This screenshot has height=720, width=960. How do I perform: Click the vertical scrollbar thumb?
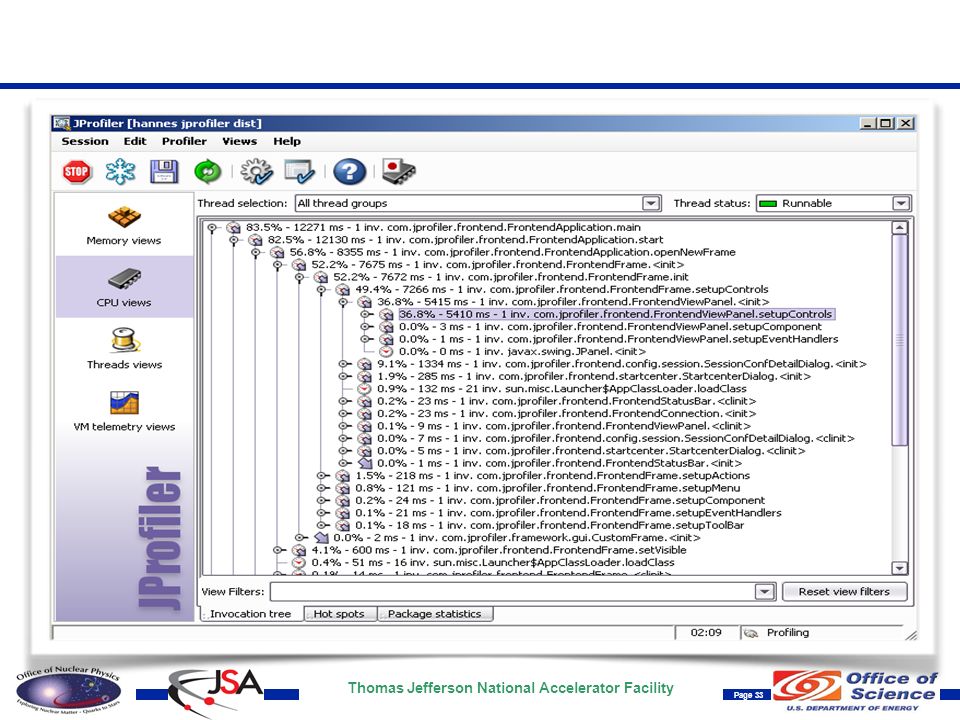click(899, 340)
